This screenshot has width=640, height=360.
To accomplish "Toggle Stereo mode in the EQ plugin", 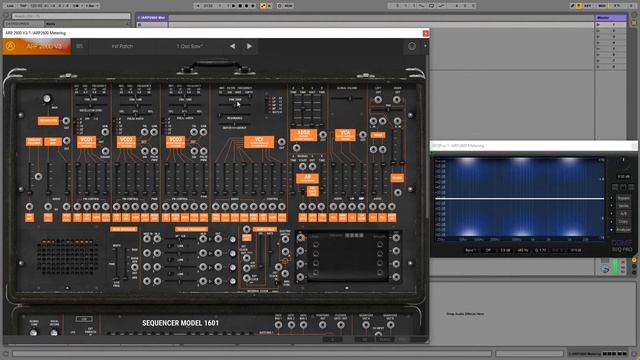I will pos(623,206).
